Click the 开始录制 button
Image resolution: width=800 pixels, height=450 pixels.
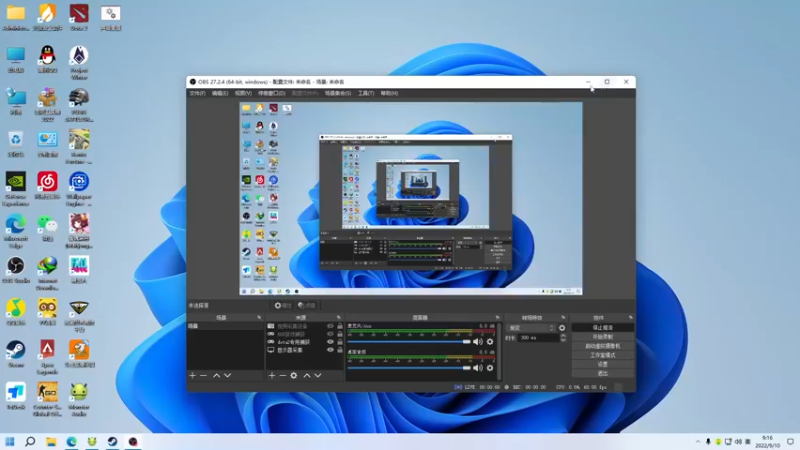click(603, 337)
